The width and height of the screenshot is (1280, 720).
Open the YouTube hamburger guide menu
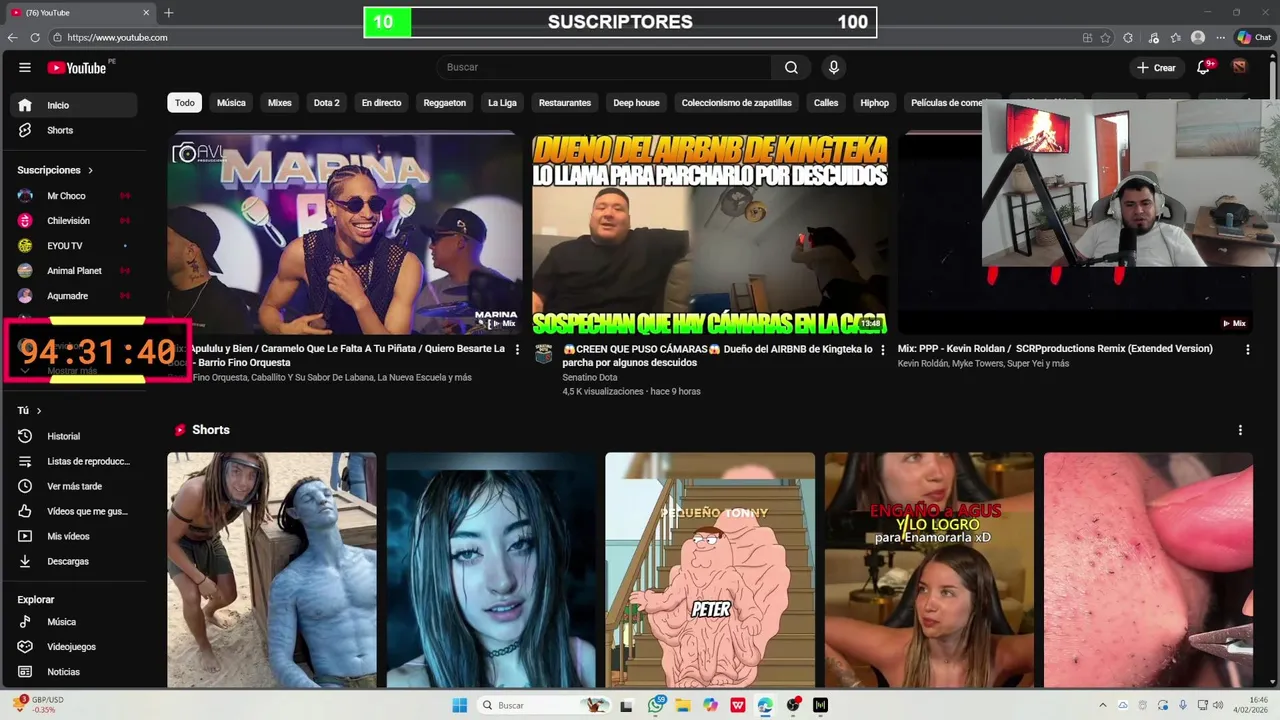pos(24,67)
